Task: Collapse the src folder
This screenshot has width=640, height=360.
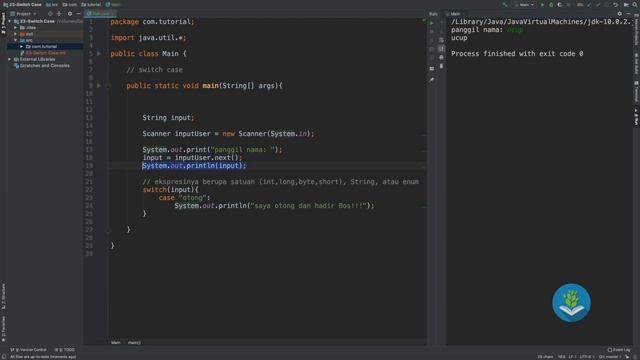Action: [x=16, y=40]
